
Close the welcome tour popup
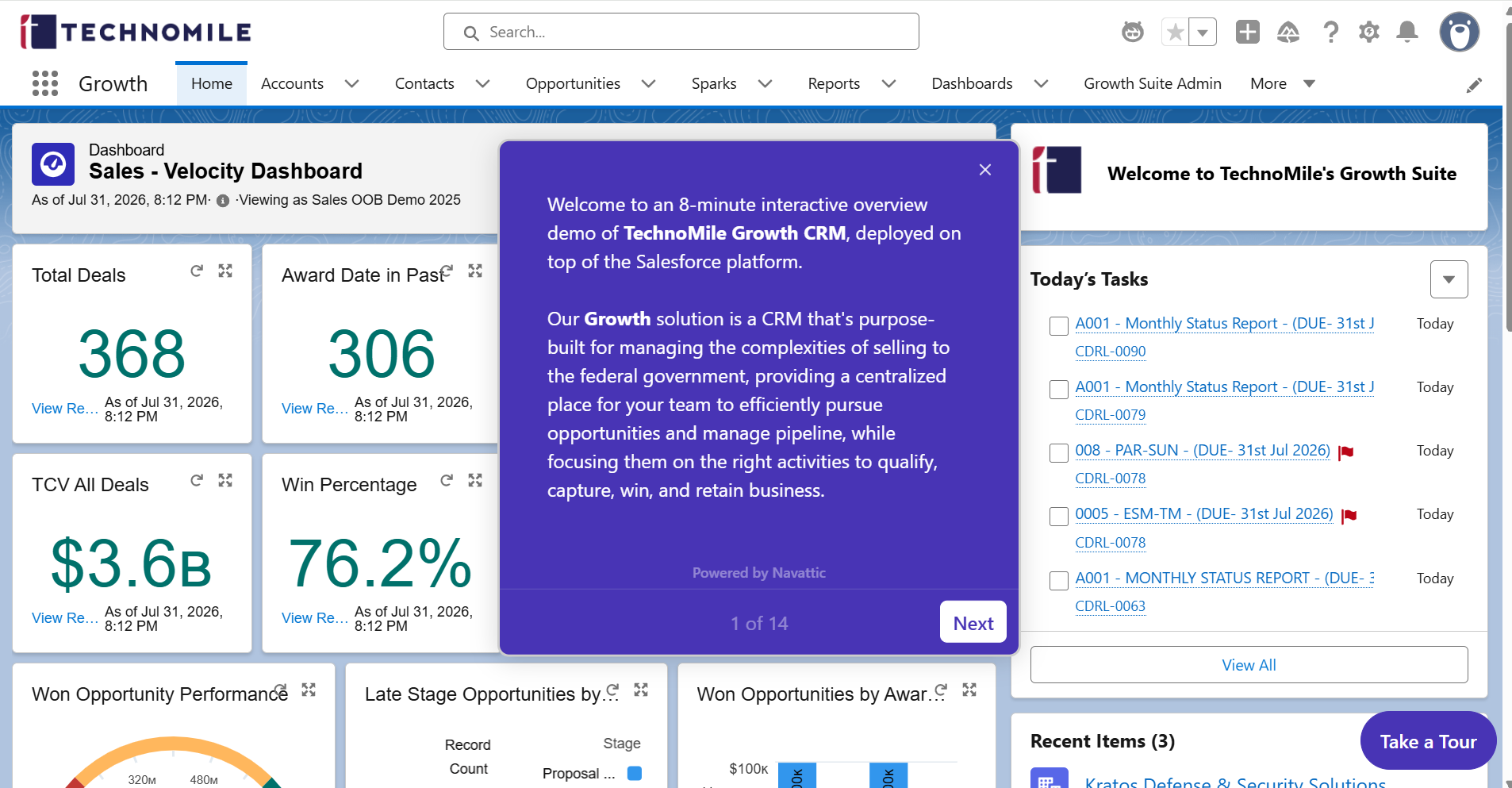(985, 170)
